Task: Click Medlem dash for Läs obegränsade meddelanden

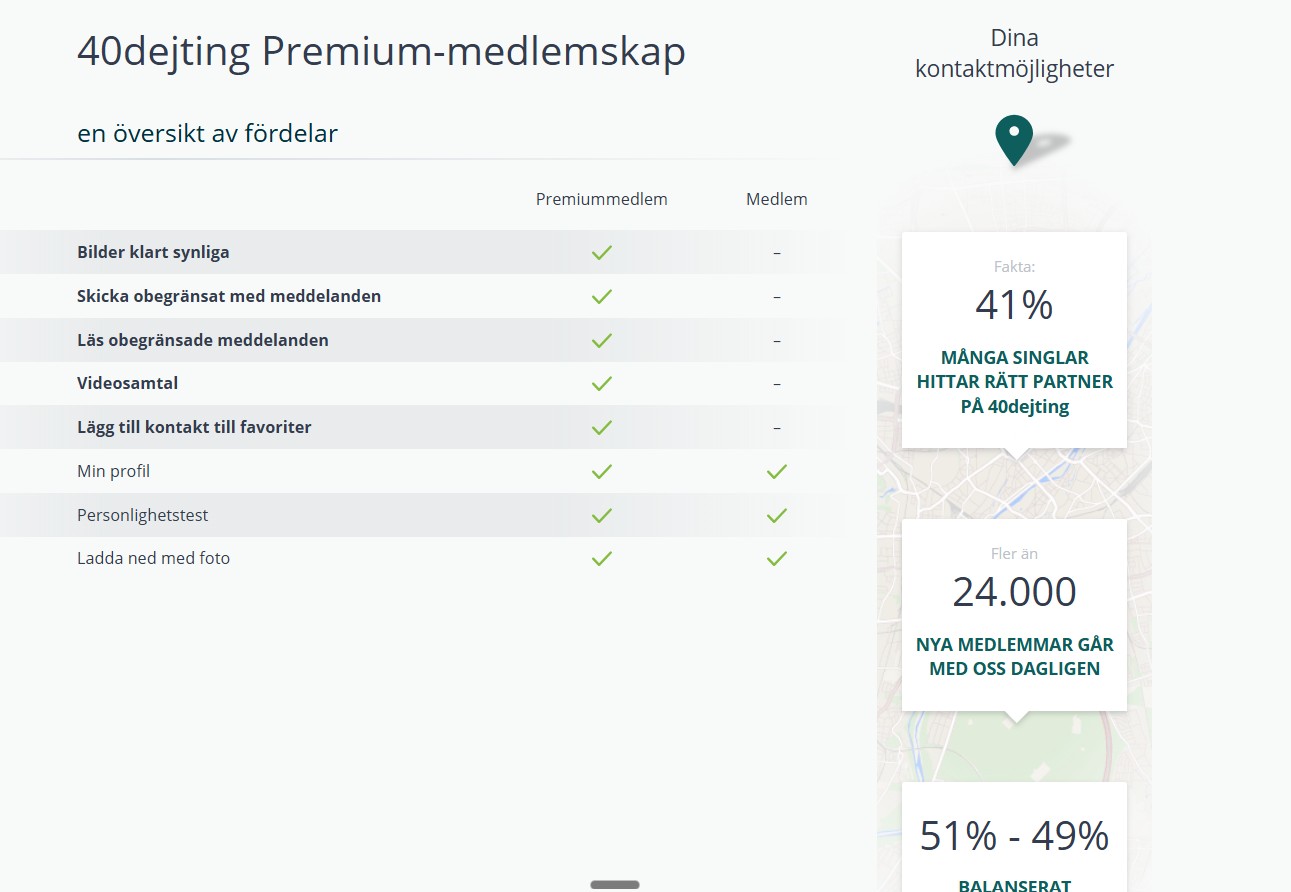Action: coord(777,340)
